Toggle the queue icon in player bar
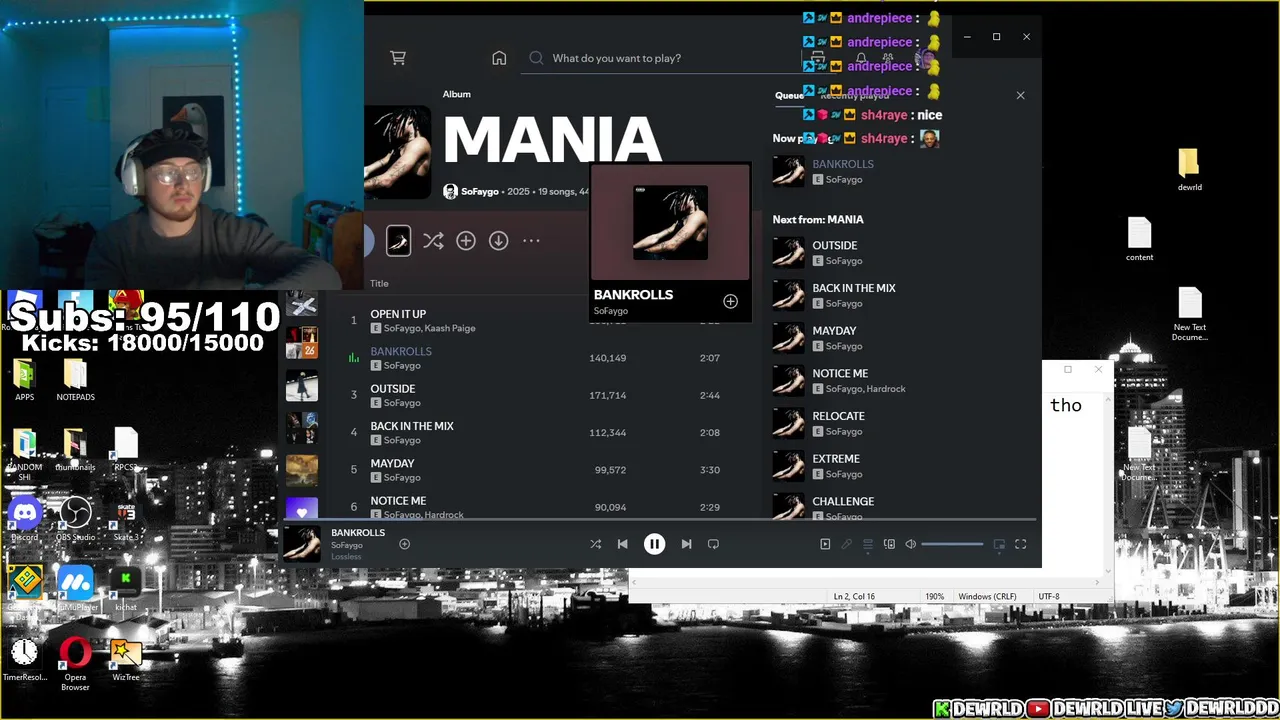1280x720 pixels. 868,544
